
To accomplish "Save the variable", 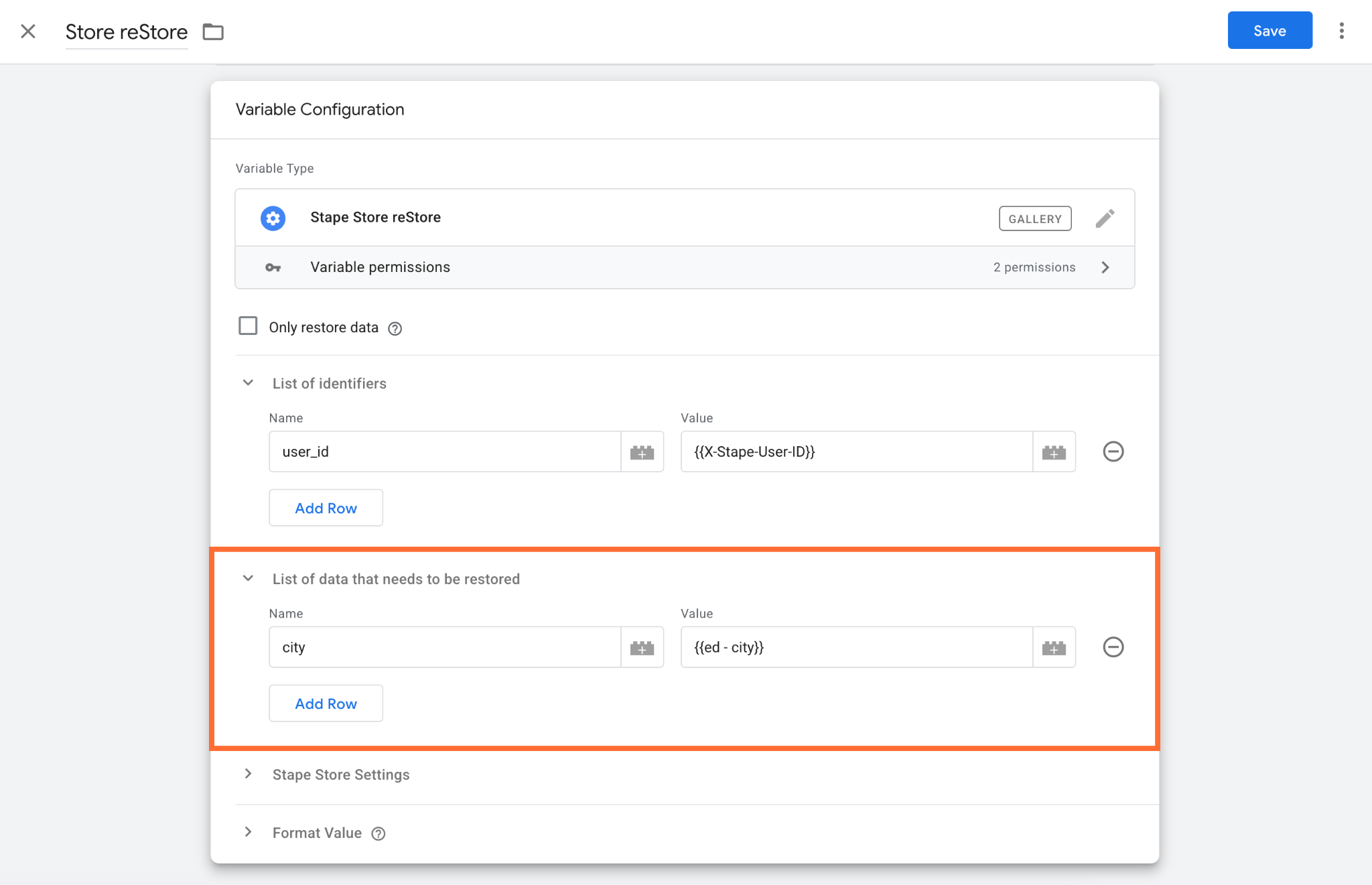I will [x=1270, y=31].
